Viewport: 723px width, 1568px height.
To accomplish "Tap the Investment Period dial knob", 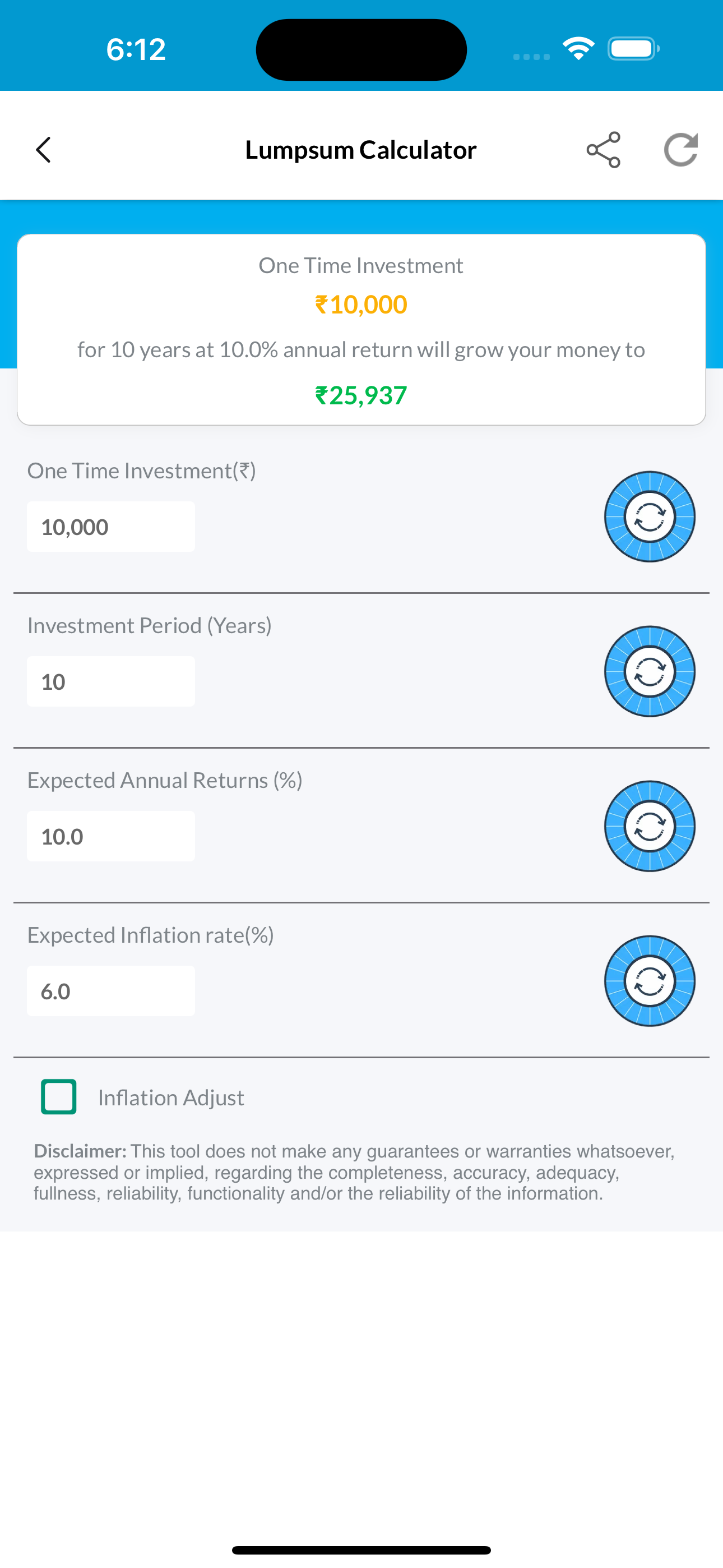I will coord(650,671).
